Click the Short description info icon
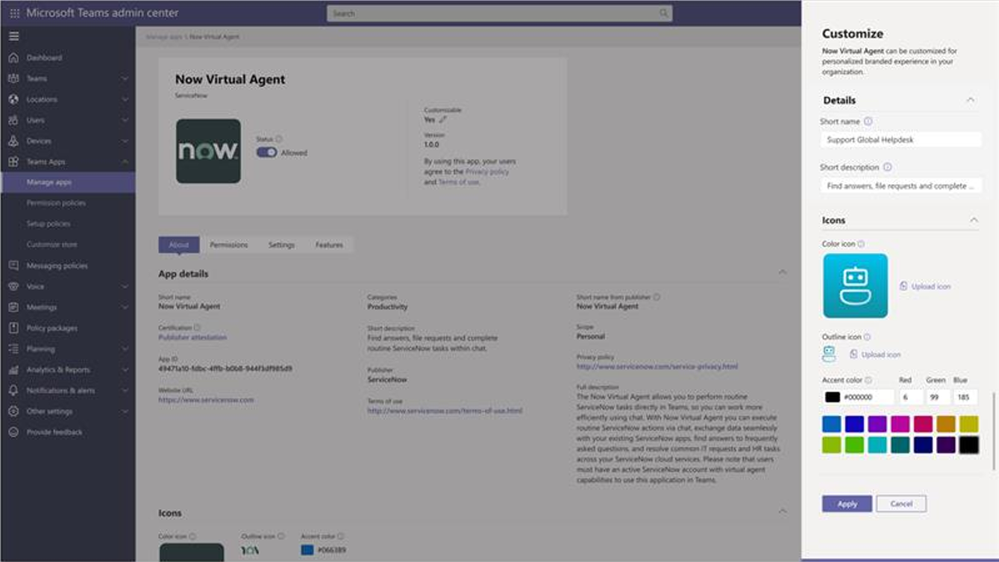The image size is (999, 562). point(887,167)
